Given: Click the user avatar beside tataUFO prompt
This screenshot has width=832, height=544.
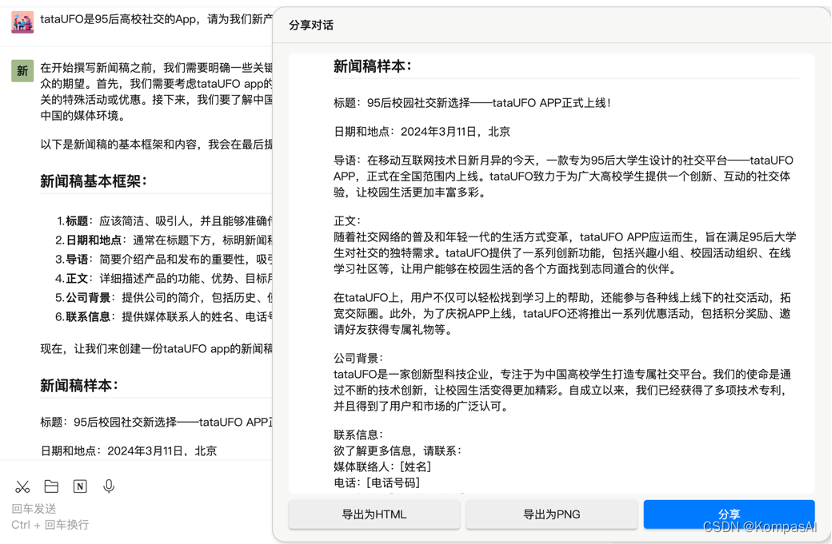Looking at the screenshot, I should click(x=22, y=22).
